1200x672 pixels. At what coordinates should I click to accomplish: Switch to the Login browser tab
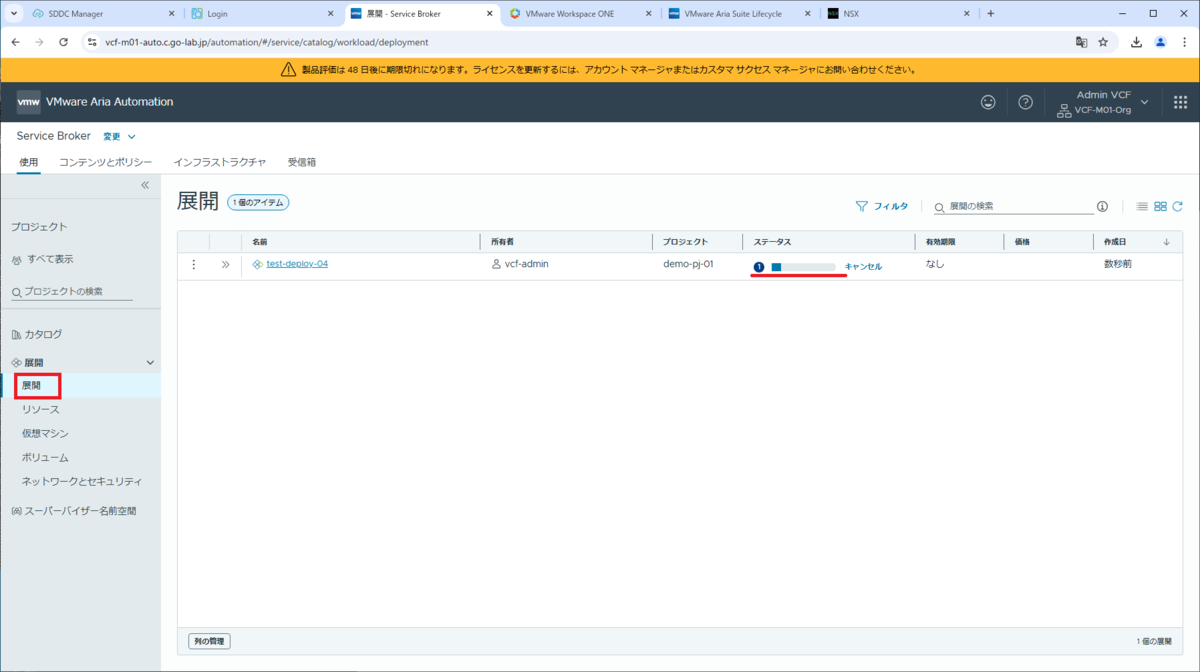263,14
